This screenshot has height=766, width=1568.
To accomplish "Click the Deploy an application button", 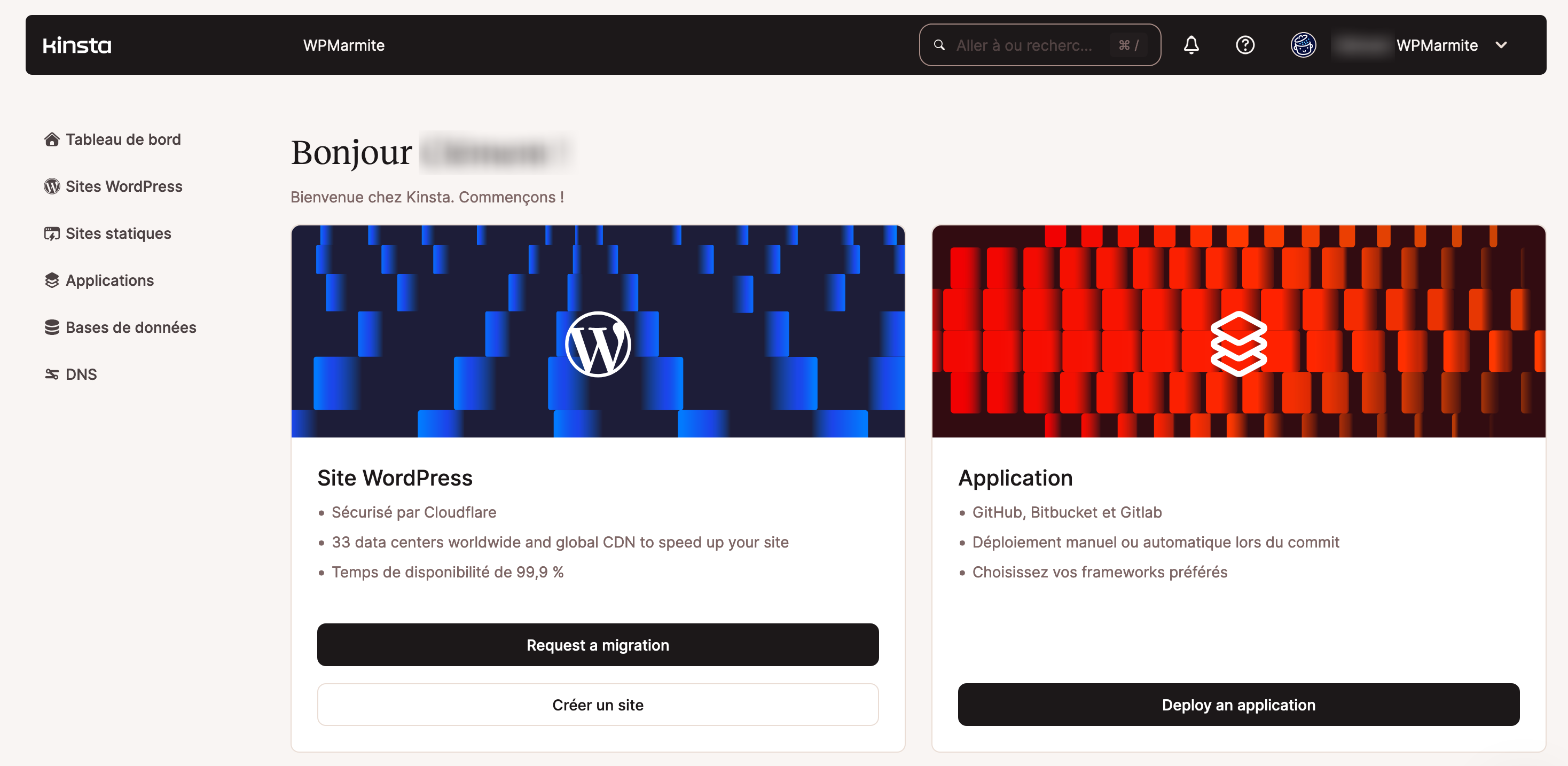I will point(1238,704).
